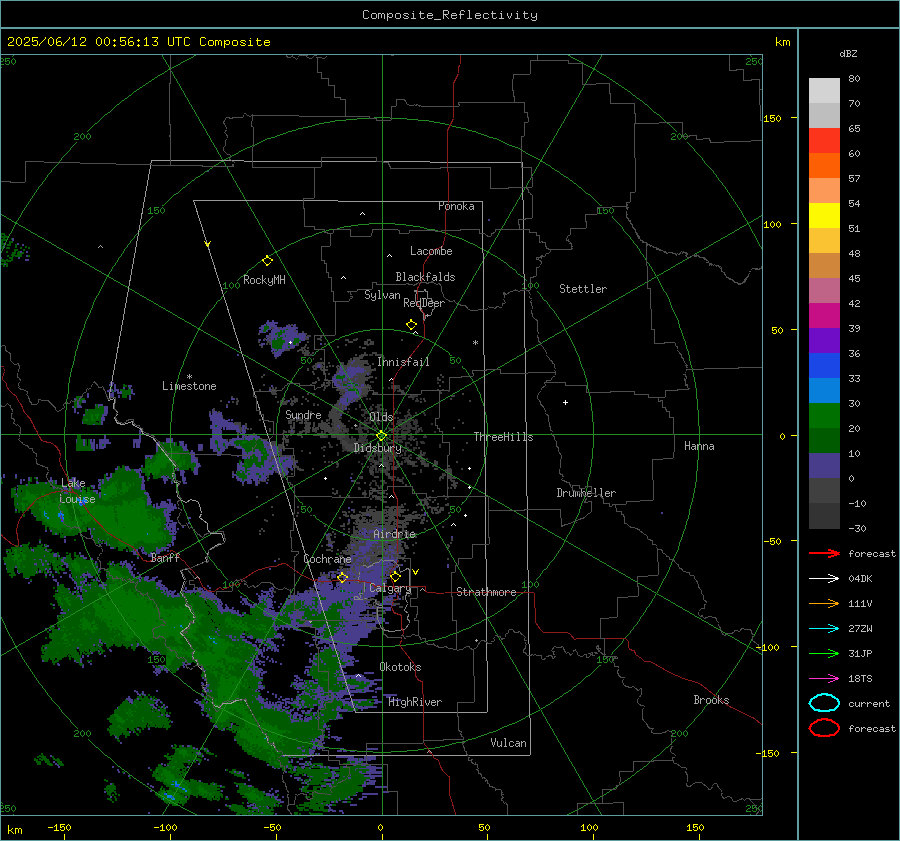
Task: Select the 80 dBZ light gray swatch
Action: click(x=824, y=90)
